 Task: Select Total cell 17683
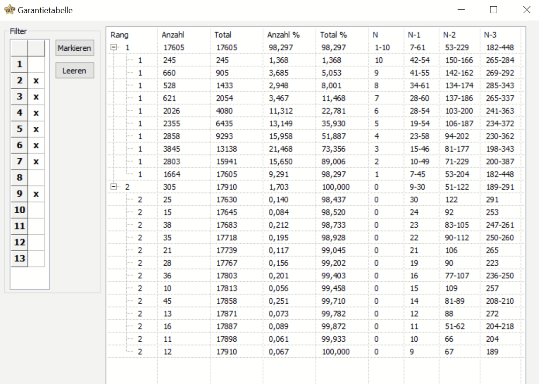(227, 225)
